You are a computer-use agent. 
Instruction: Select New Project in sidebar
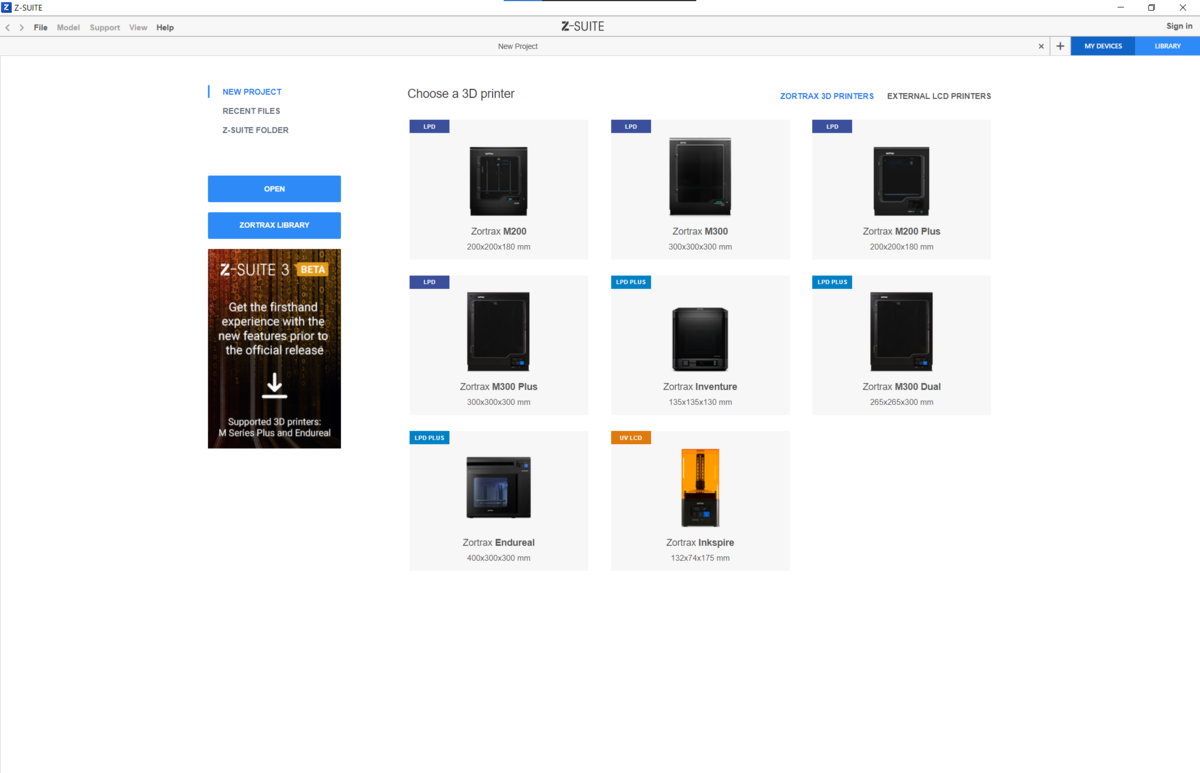252,92
